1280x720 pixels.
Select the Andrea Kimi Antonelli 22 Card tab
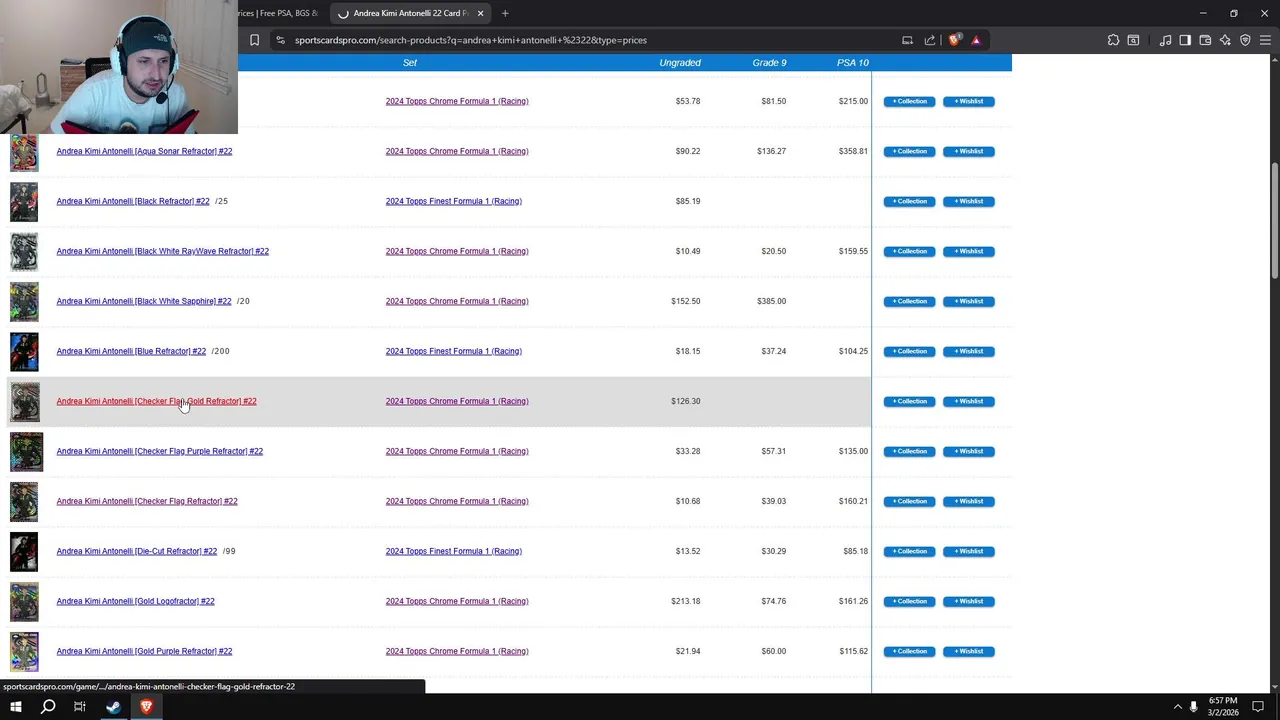410,13
